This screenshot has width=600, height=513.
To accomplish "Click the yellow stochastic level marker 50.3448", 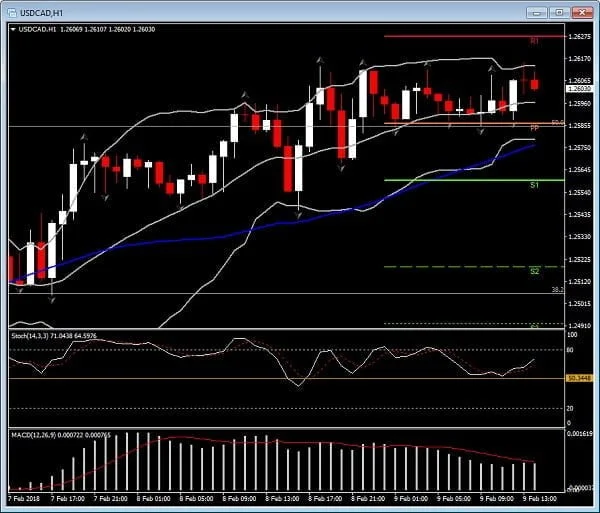I will pos(579,378).
